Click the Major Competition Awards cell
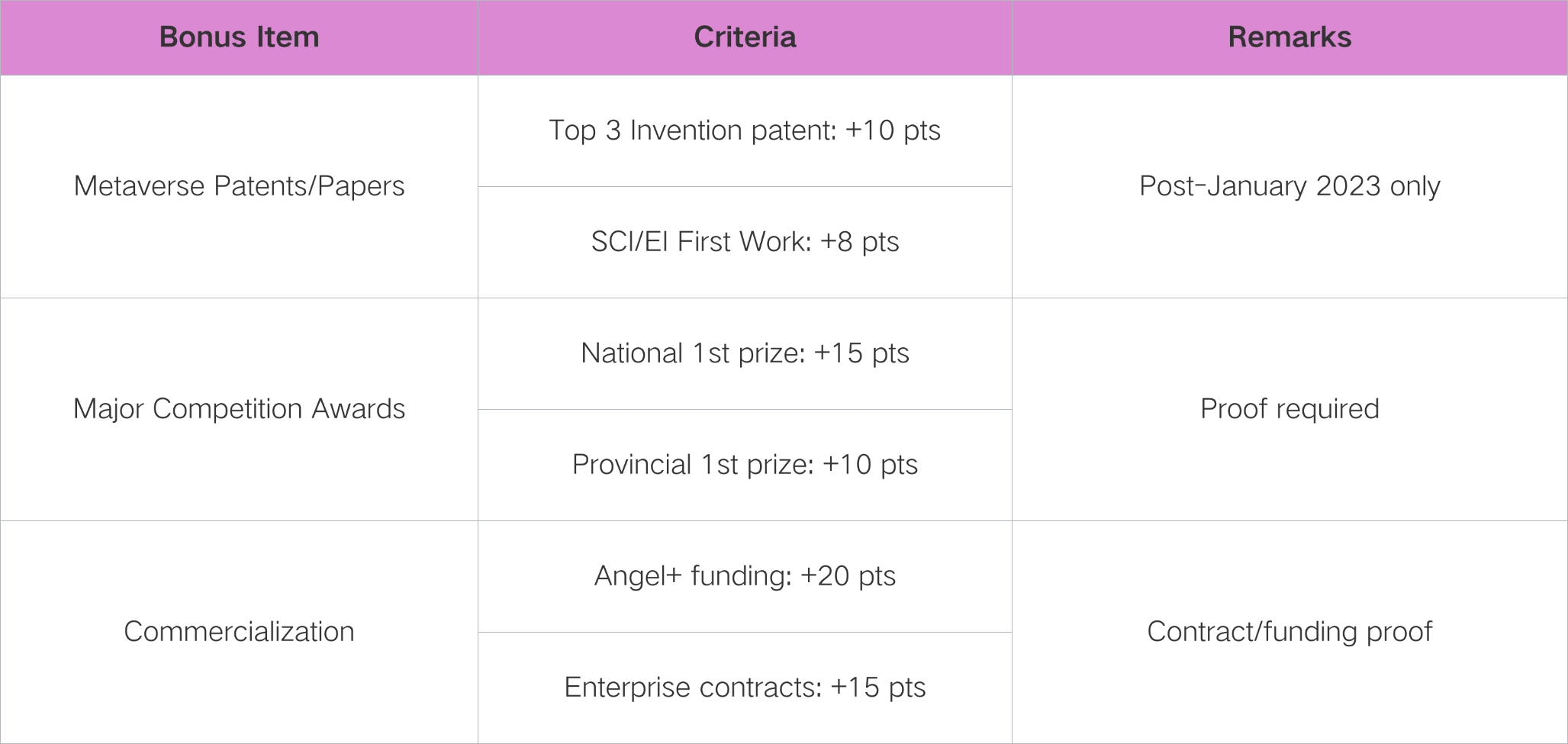Image resolution: width=1568 pixels, height=744 pixels. click(x=239, y=409)
